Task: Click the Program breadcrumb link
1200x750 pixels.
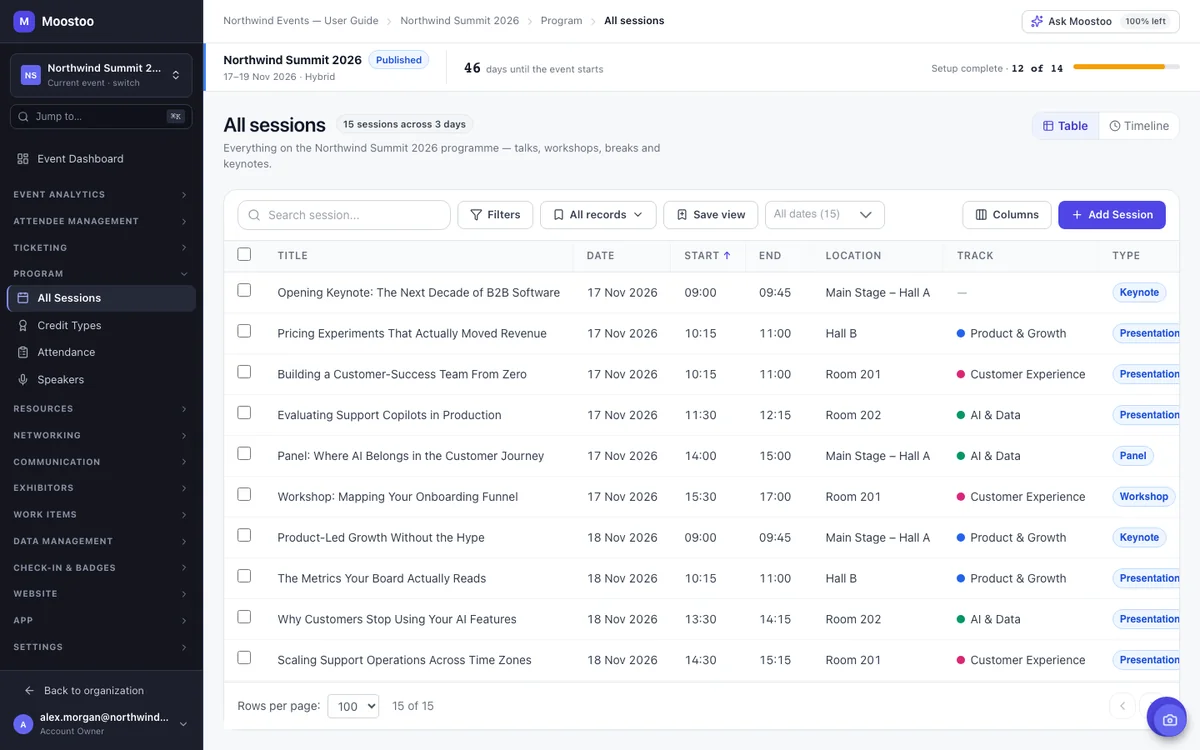Action: tap(561, 21)
